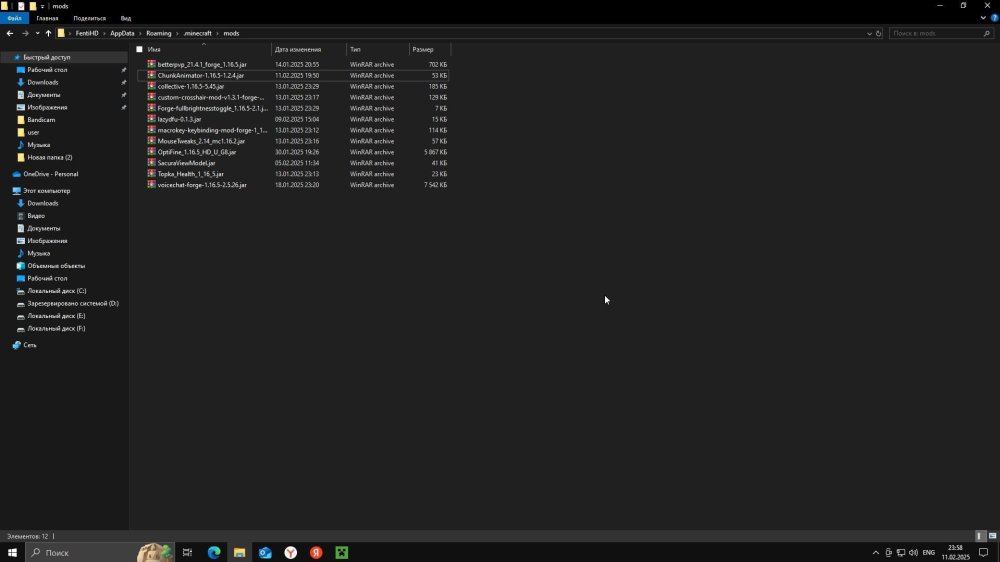The height and width of the screenshot is (562, 1000).
Task: Open Локальный диск (C:)
Action: coord(57,291)
